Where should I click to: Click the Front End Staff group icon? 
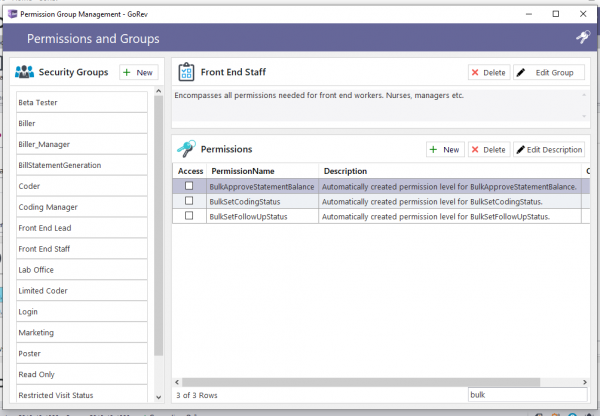pyautogui.click(x=185, y=73)
